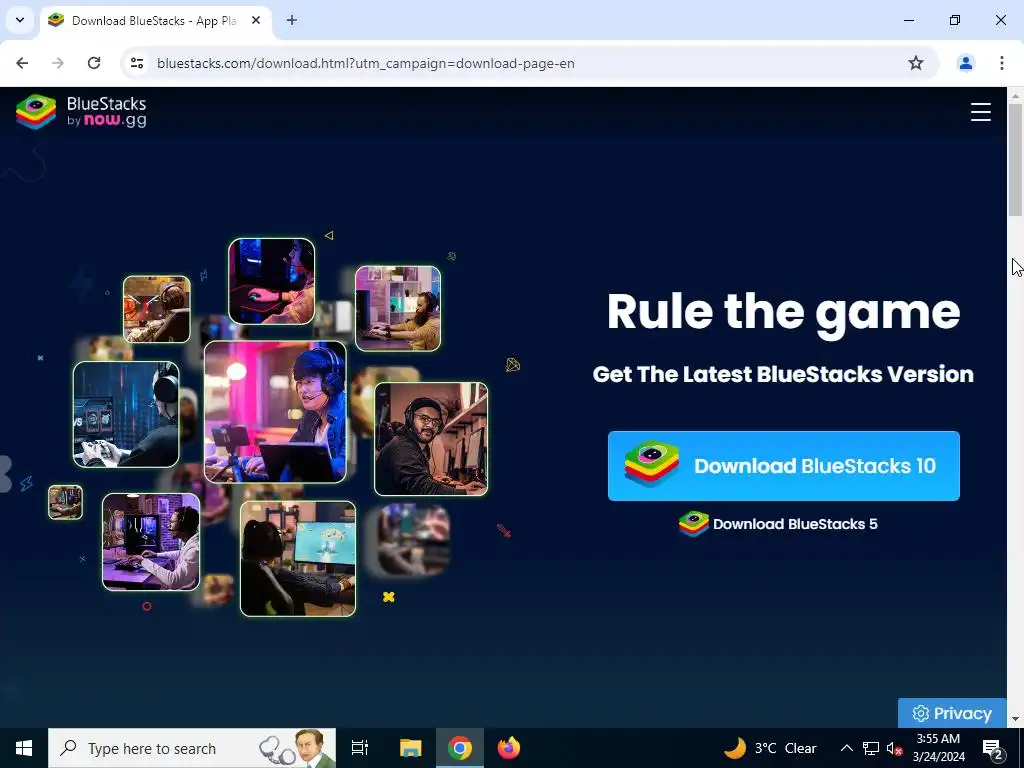Expand the tab search dropdown arrow
1024x768 pixels.
coord(20,20)
